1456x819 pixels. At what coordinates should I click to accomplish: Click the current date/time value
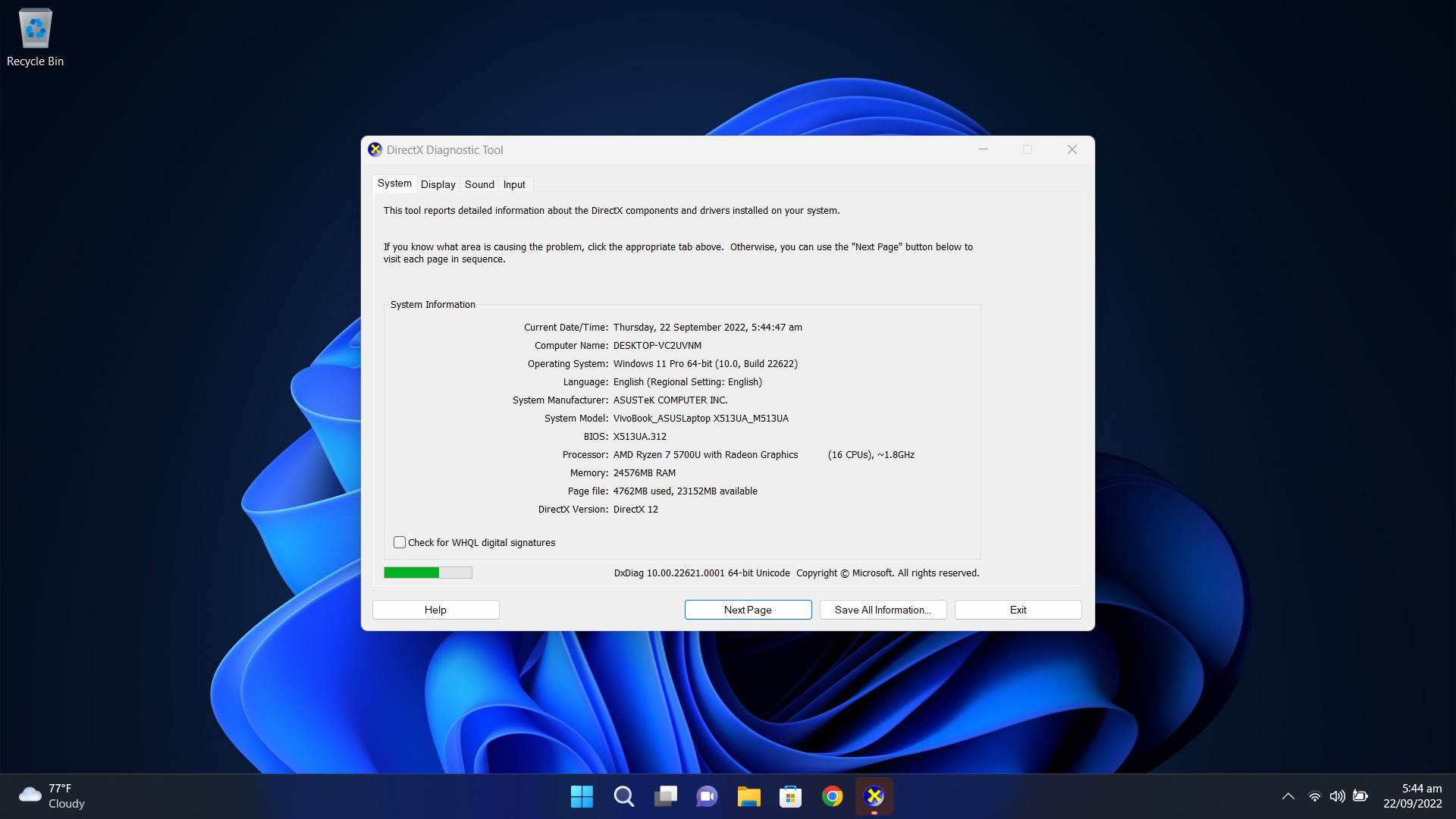pyautogui.click(x=708, y=328)
